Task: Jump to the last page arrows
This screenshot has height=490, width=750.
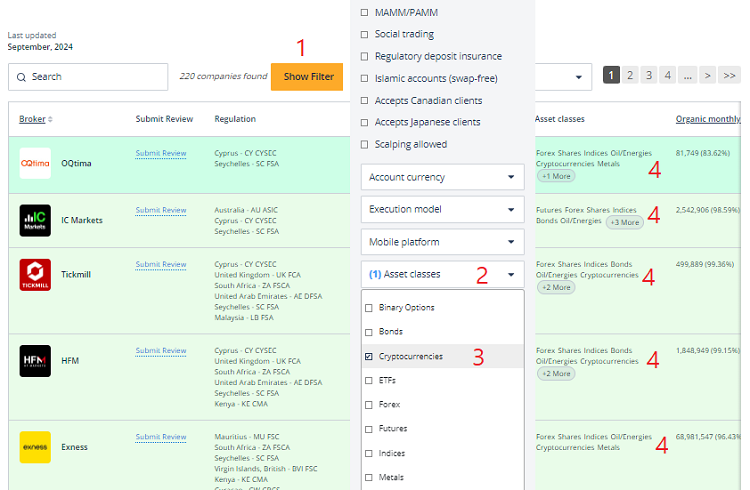Action: click(729, 75)
